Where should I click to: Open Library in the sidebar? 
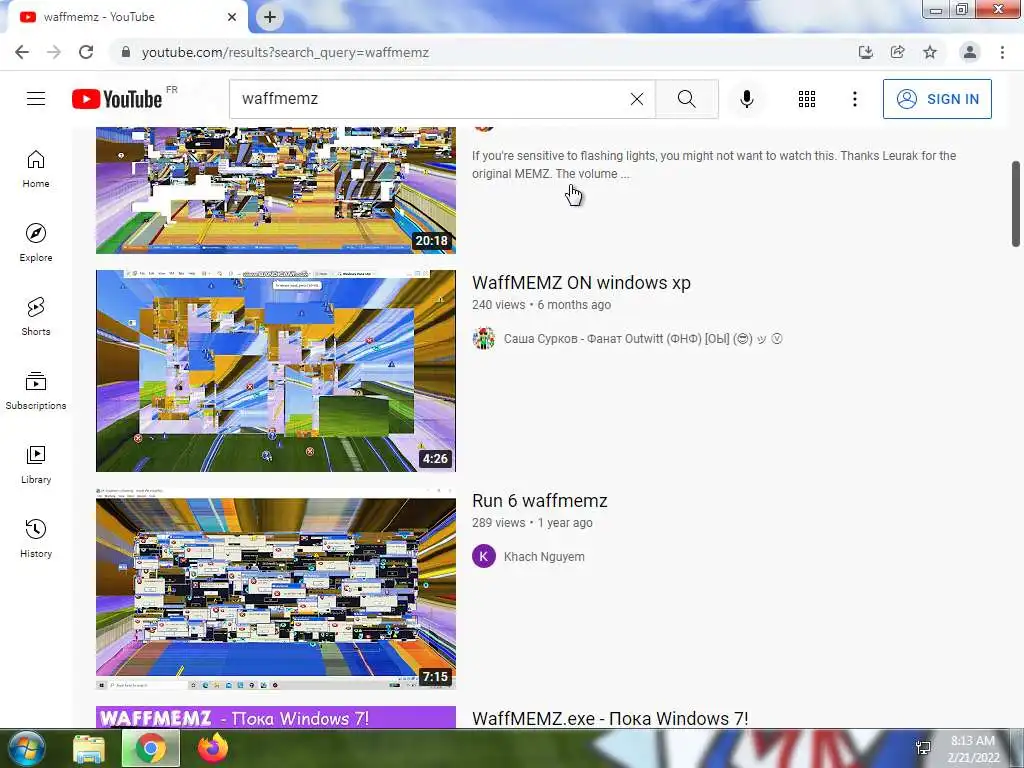[36, 464]
